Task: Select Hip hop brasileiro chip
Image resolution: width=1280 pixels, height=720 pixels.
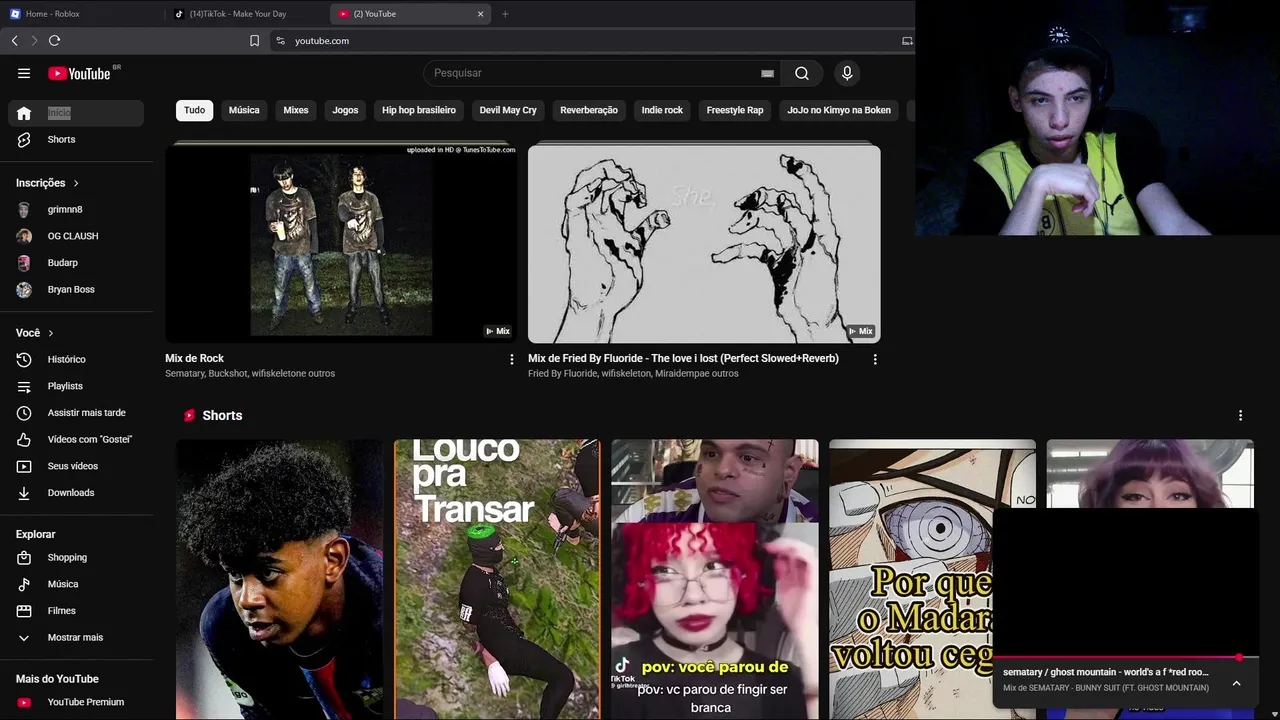Action: coord(419,110)
